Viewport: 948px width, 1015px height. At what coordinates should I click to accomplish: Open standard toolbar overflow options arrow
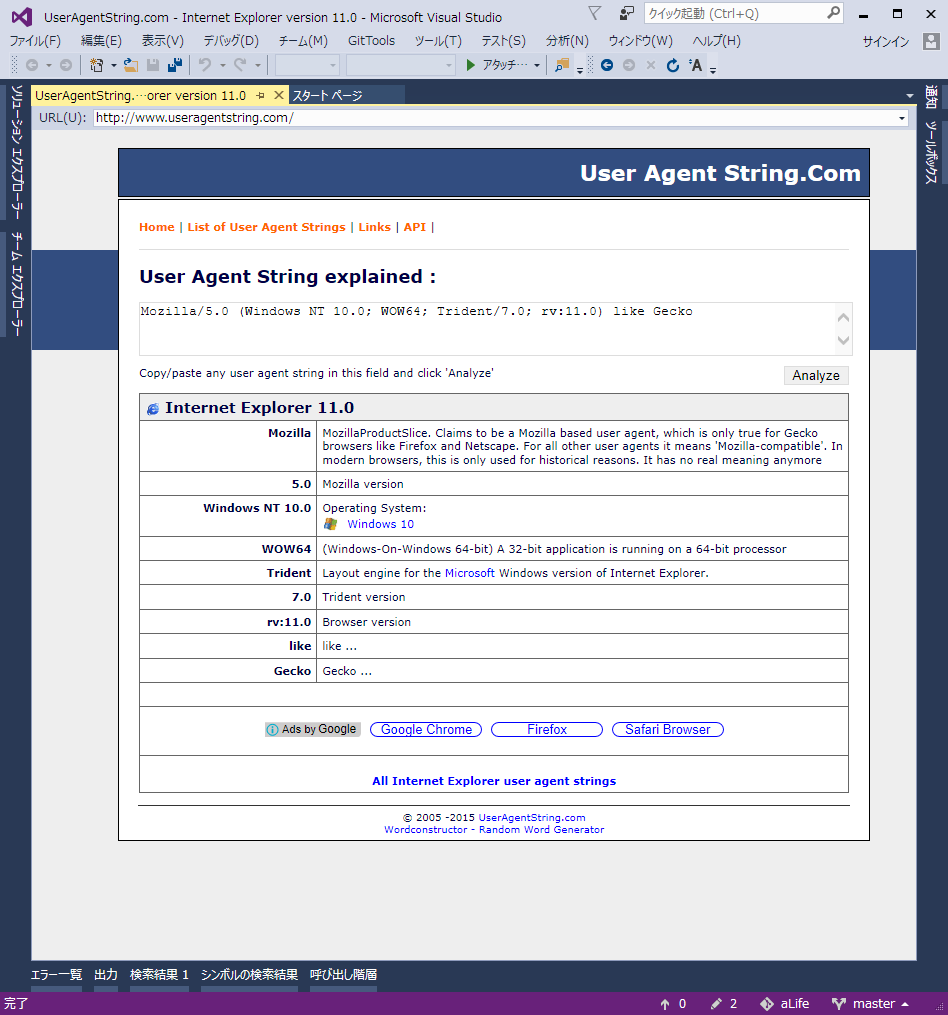(x=580, y=70)
